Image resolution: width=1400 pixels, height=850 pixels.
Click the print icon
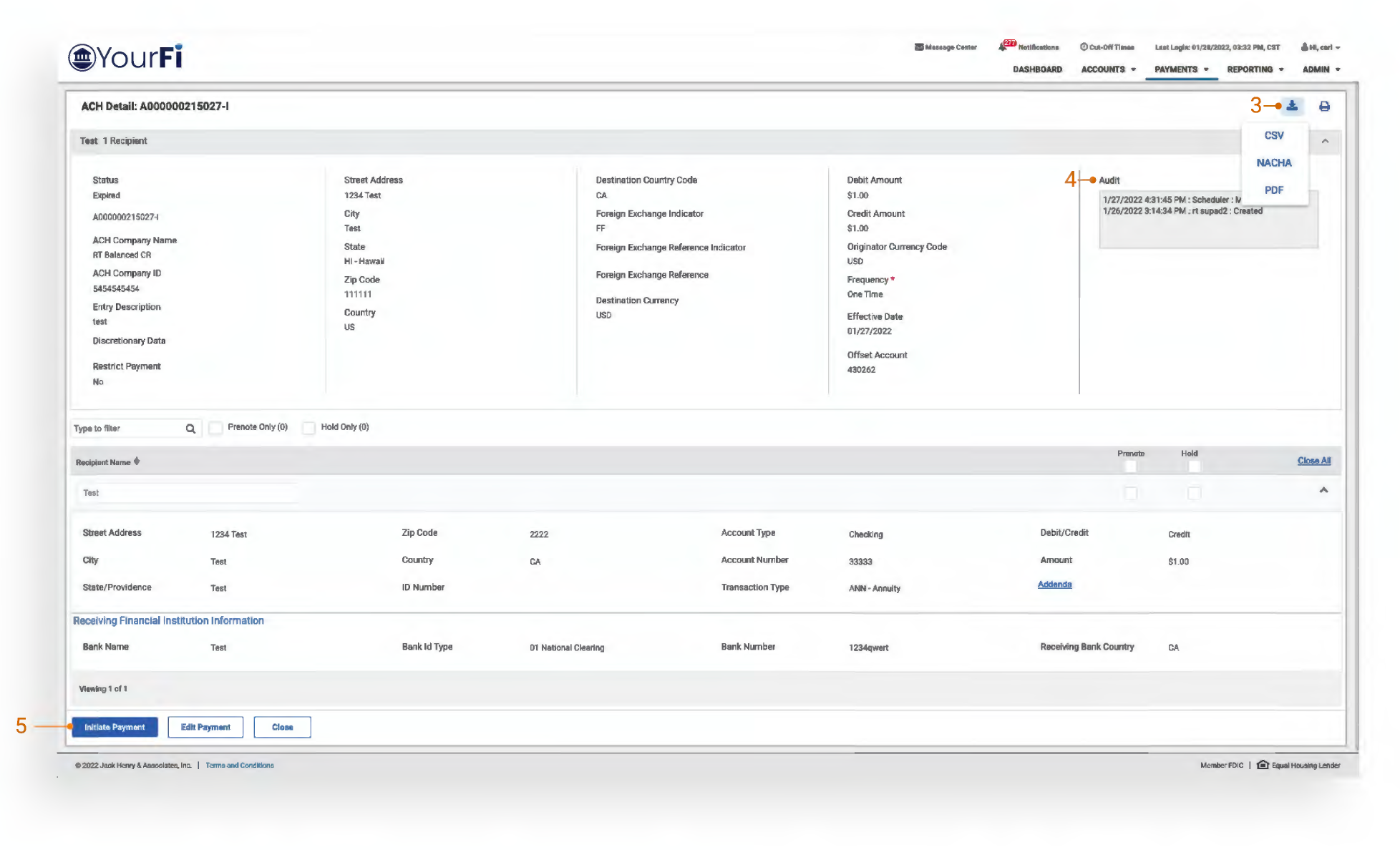click(x=1324, y=107)
